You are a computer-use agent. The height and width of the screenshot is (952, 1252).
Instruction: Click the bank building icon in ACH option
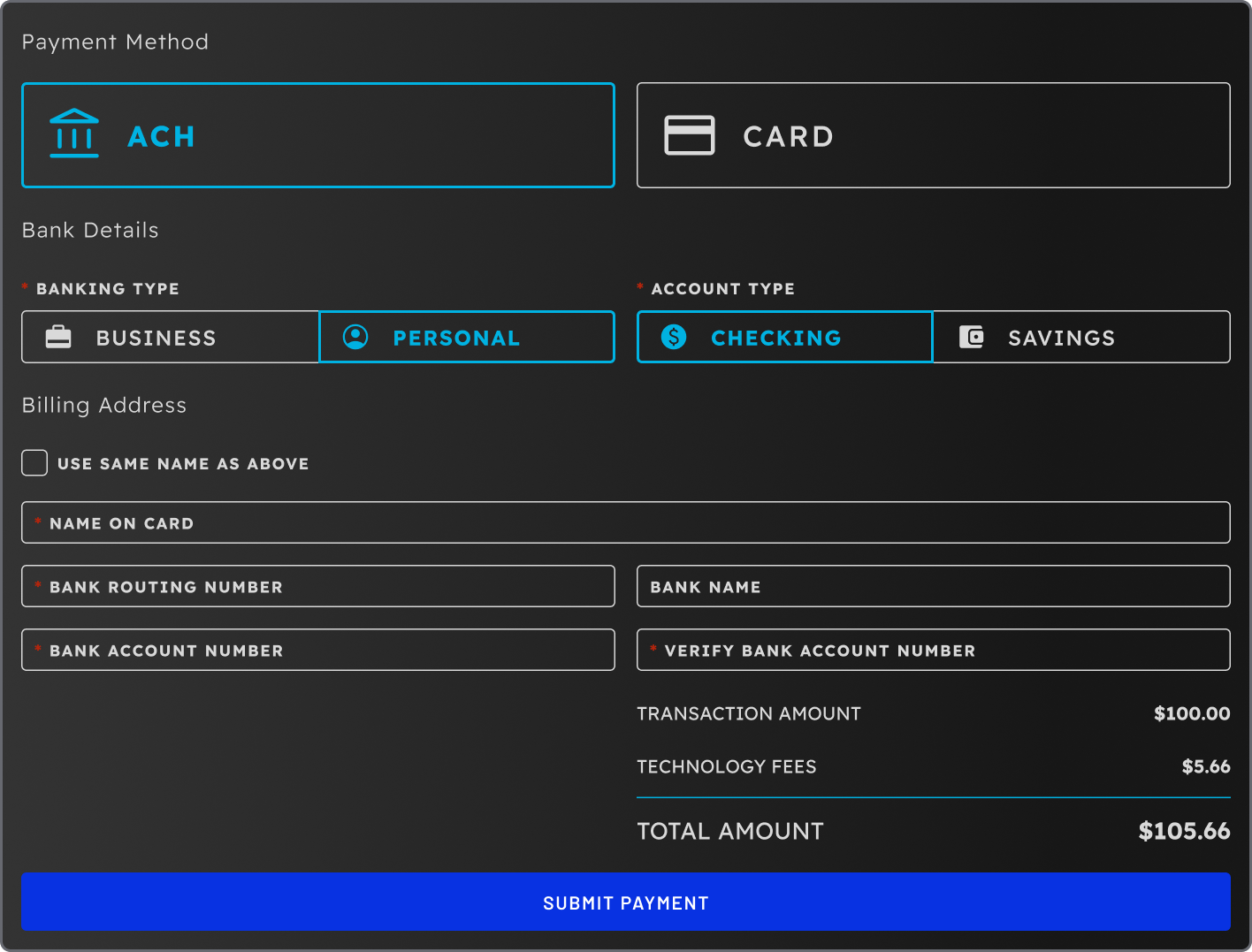(74, 134)
